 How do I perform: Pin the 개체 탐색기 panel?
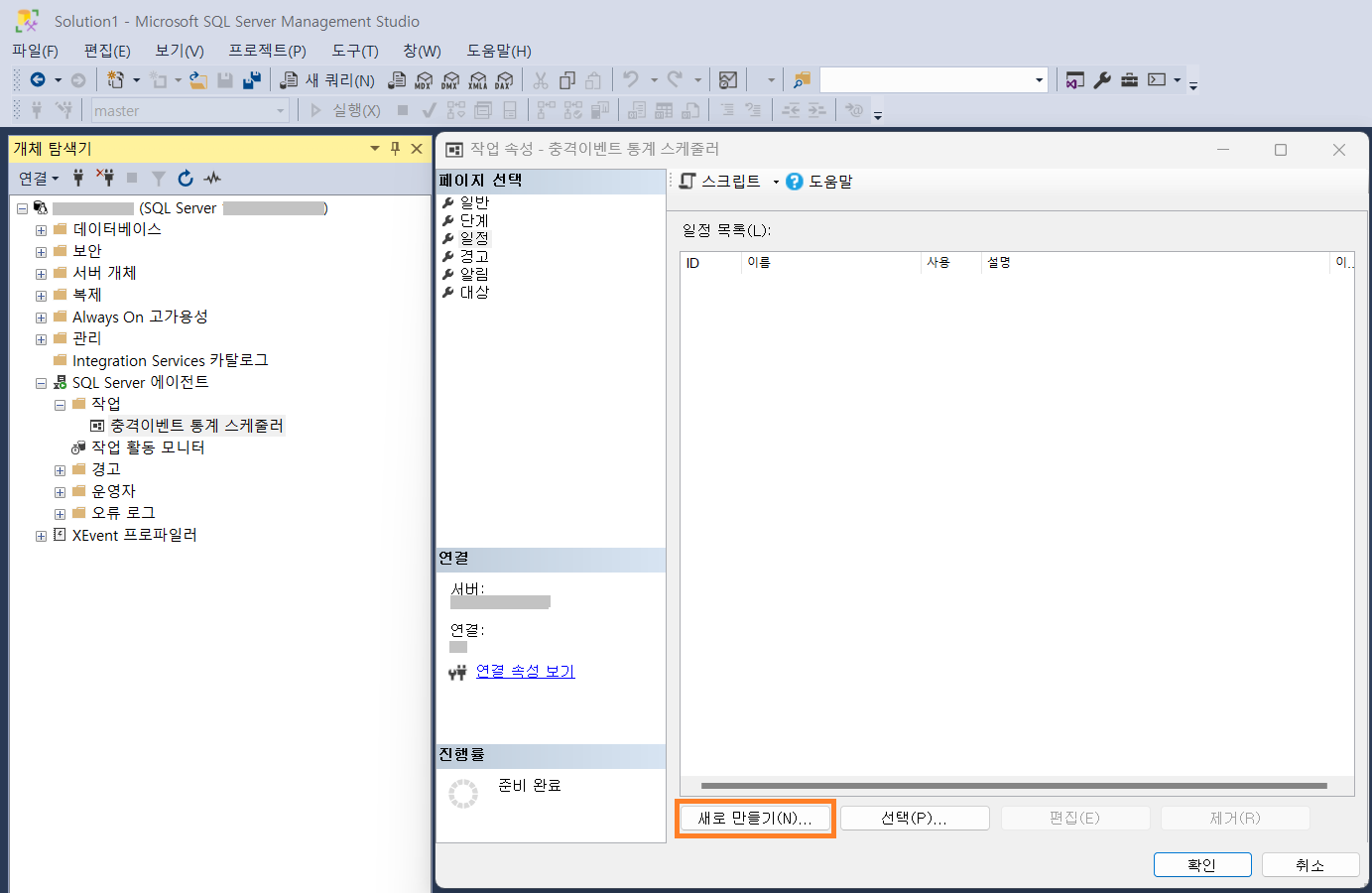pyautogui.click(x=395, y=148)
